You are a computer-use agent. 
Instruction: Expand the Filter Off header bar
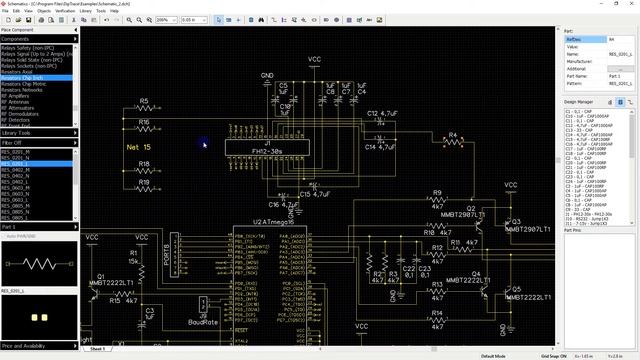tap(39, 143)
